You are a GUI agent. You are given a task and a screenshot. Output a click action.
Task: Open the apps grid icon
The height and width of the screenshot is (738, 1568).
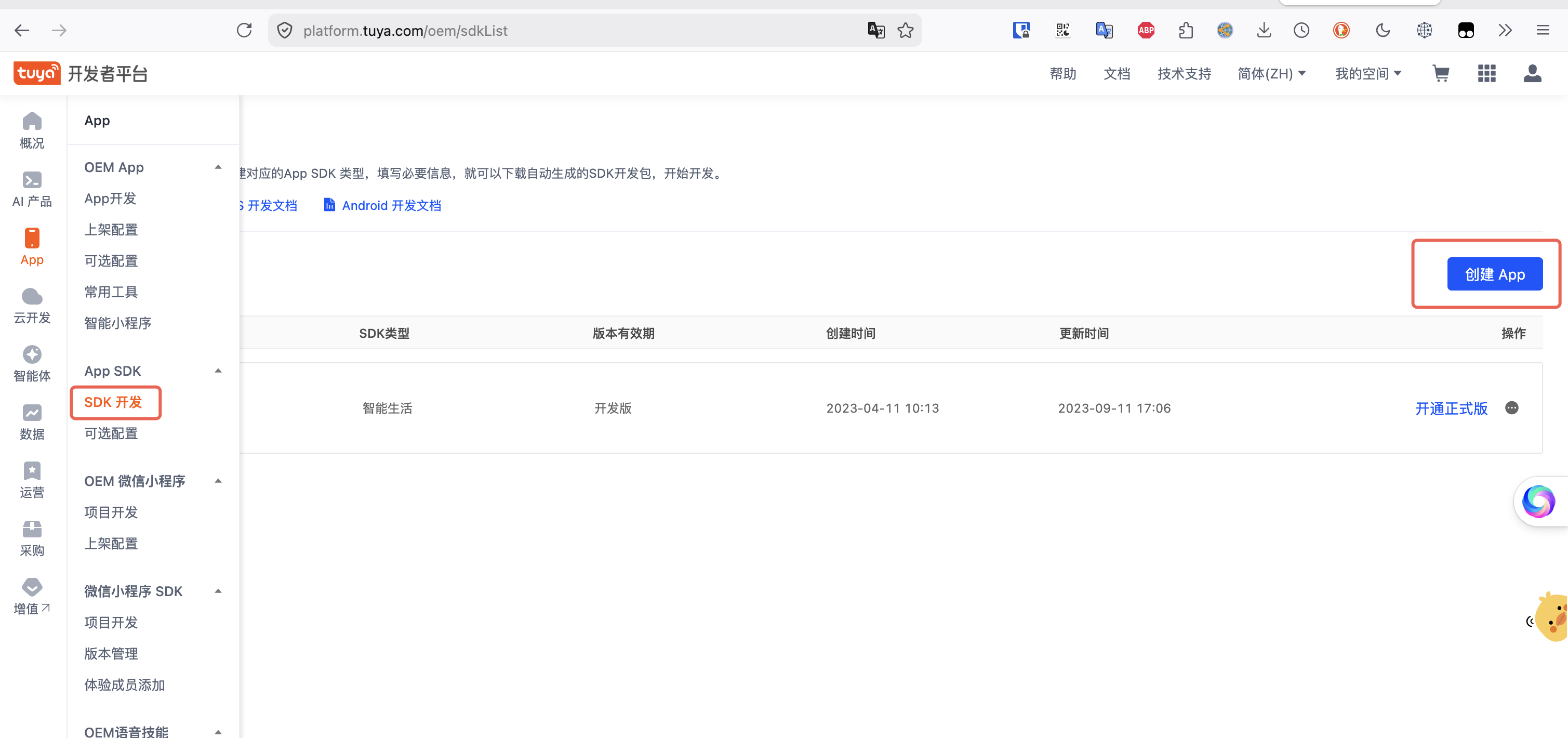pyautogui.click(x=1486, y=74)
